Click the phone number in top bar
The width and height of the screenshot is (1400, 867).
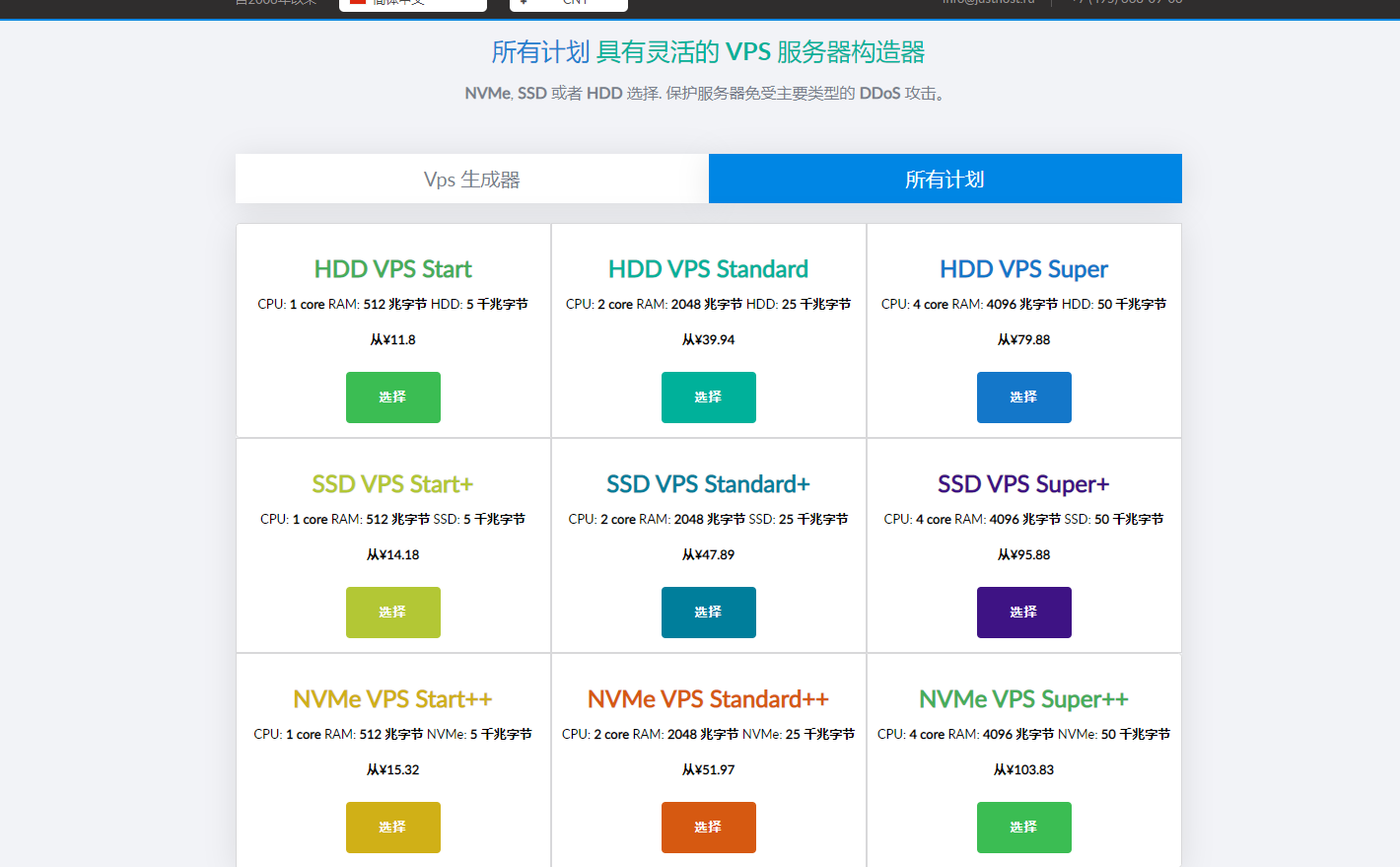pos(1127,3)
